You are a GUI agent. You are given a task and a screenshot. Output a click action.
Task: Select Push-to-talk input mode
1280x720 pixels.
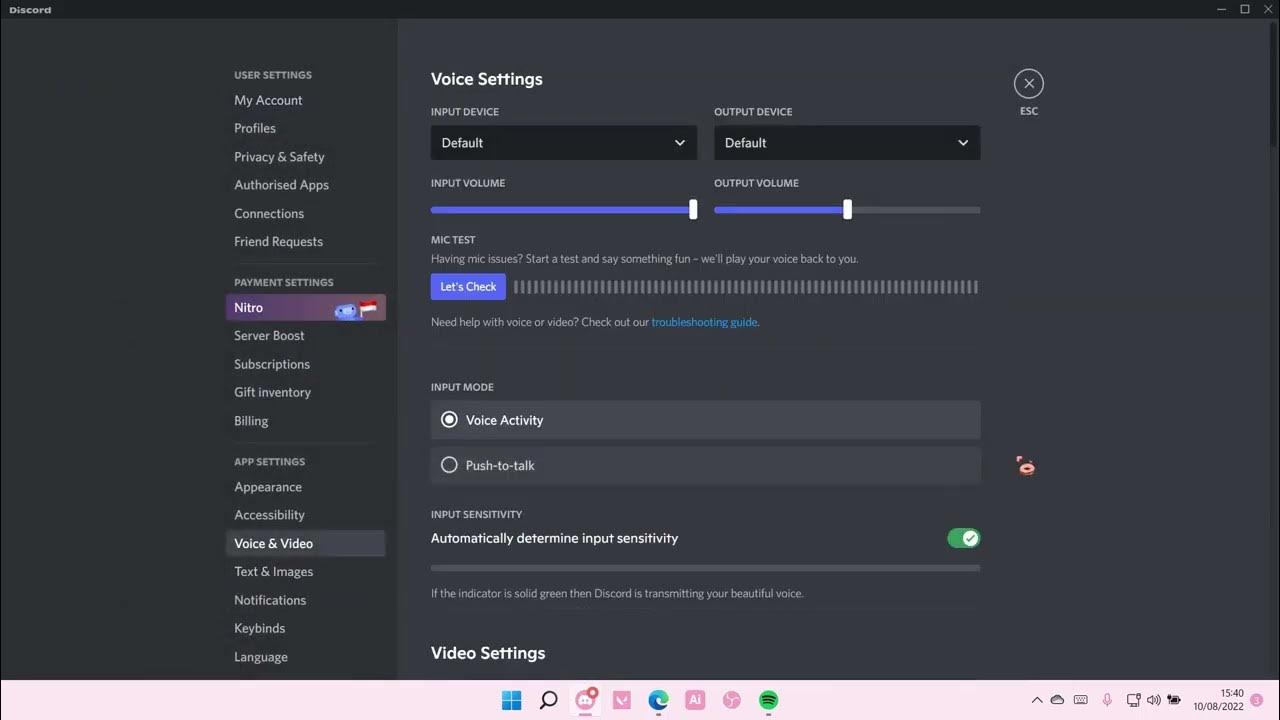[x=705, y=465]
